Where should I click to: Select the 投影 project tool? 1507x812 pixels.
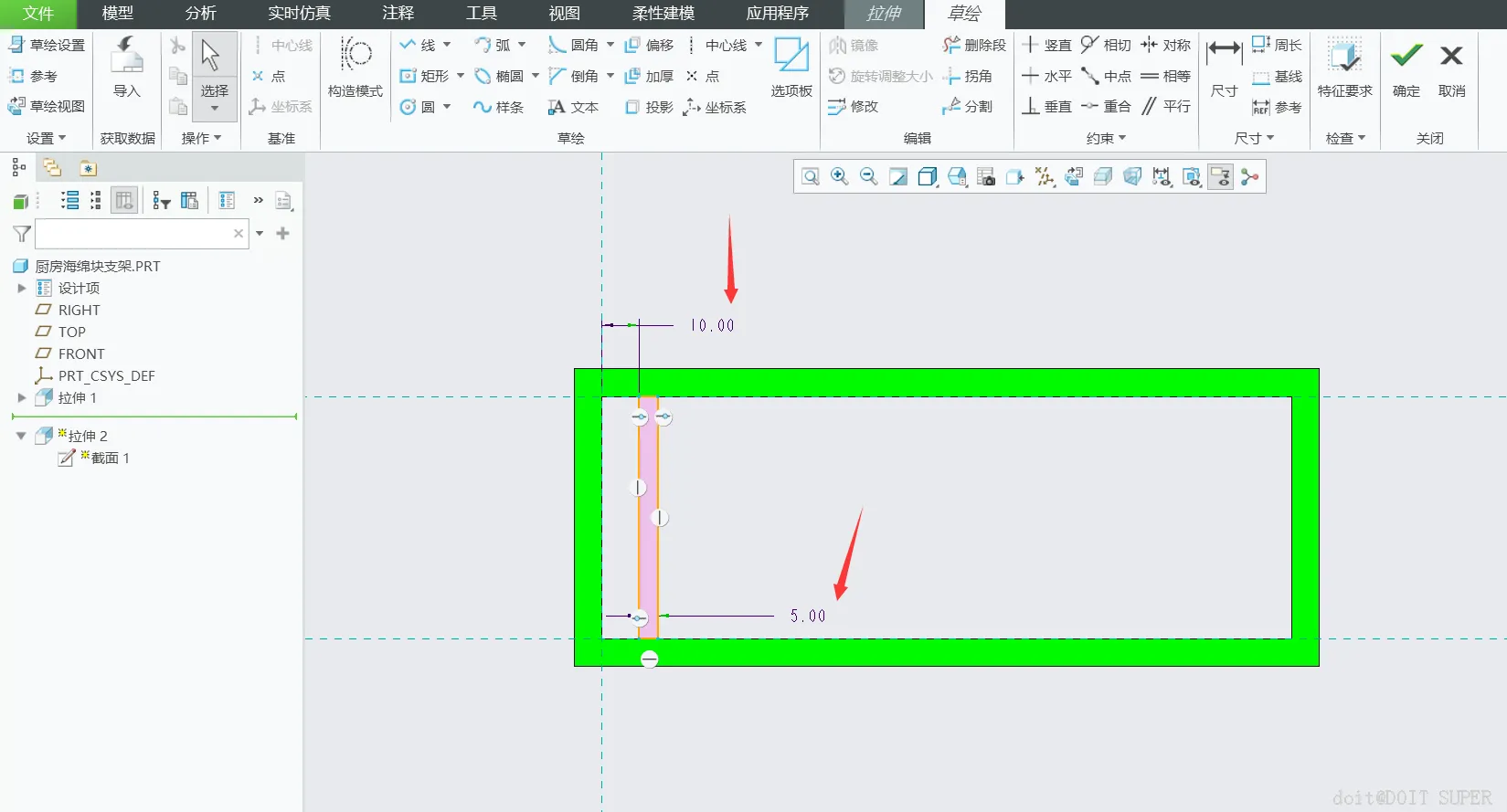point(648,107)
